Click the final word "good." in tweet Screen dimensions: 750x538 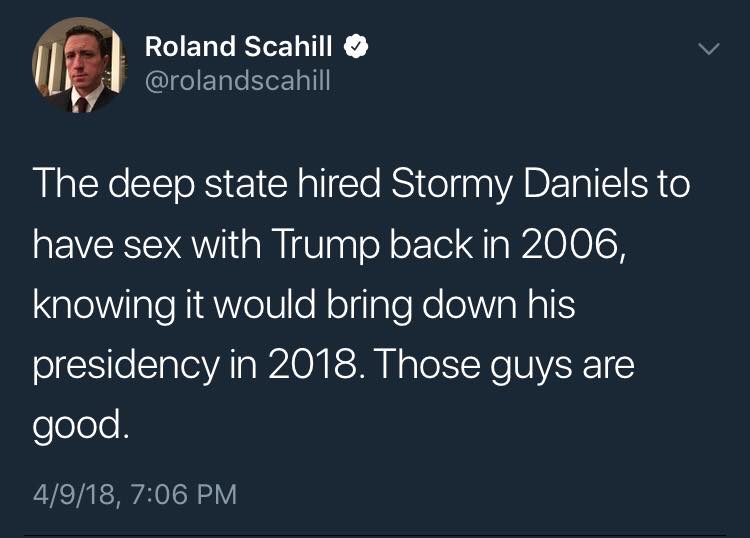pos(80,426)
